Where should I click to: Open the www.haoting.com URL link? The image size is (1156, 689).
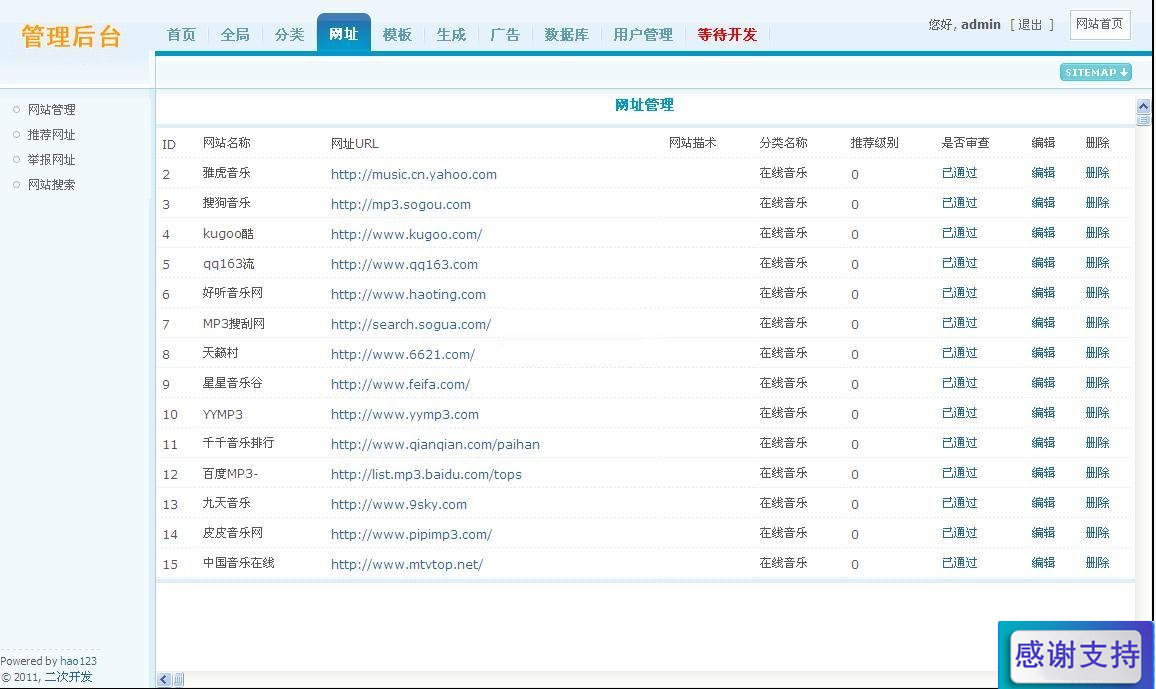(x=408, y=295)
